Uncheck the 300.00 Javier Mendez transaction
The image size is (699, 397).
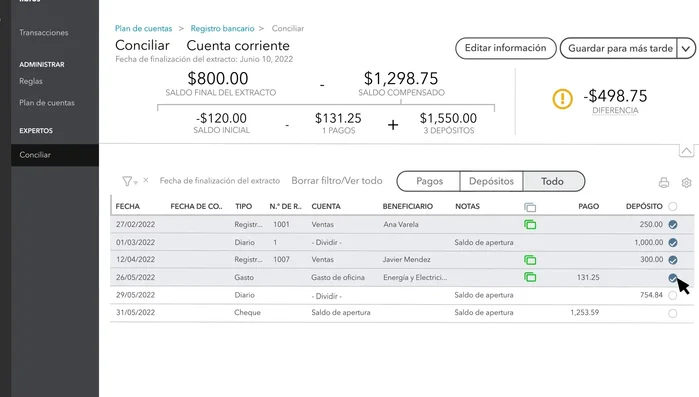point(673,260)
